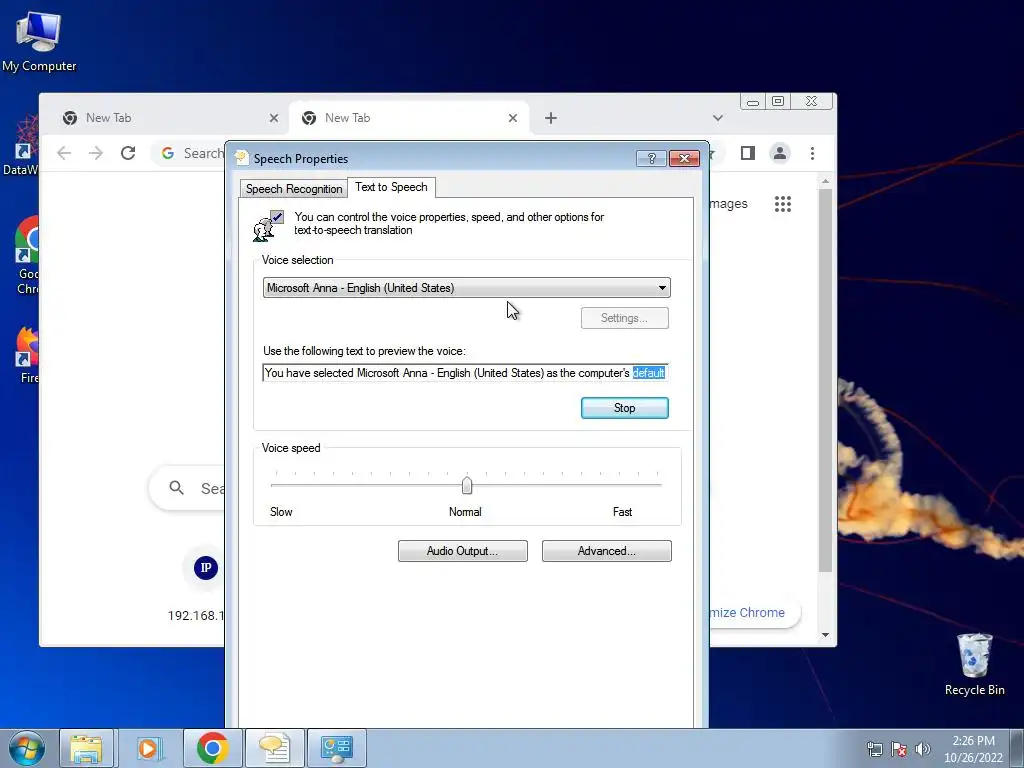Viewport: 1024px width, 768px height.
Task: Open Chrome's tab search chevron
Action: (x=718, y=118)
